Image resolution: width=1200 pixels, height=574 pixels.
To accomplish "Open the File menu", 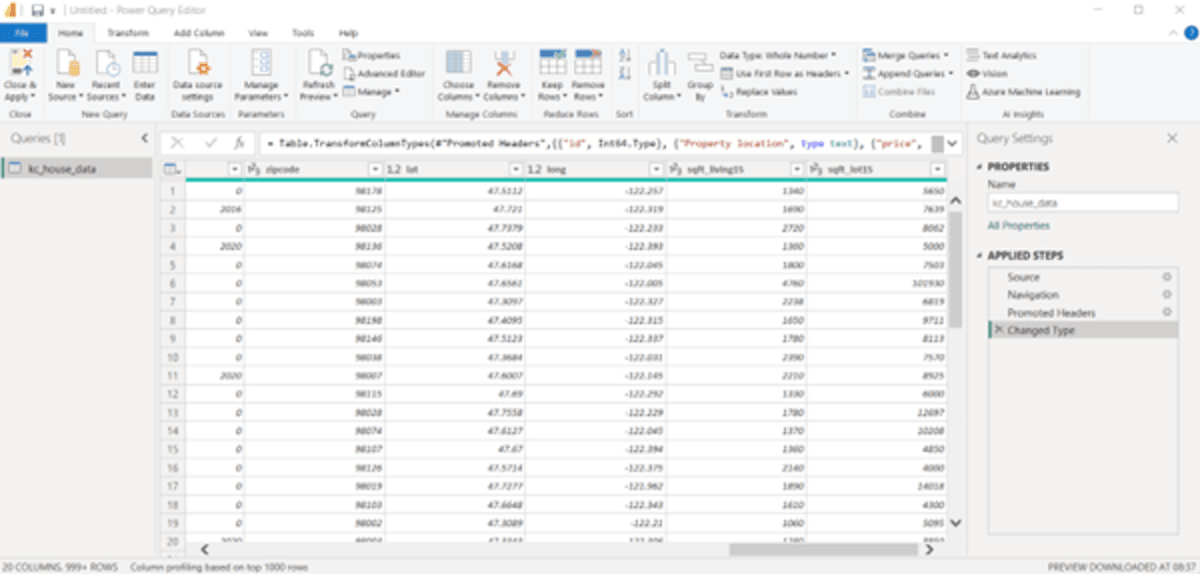I will click(x=22, y=33).
